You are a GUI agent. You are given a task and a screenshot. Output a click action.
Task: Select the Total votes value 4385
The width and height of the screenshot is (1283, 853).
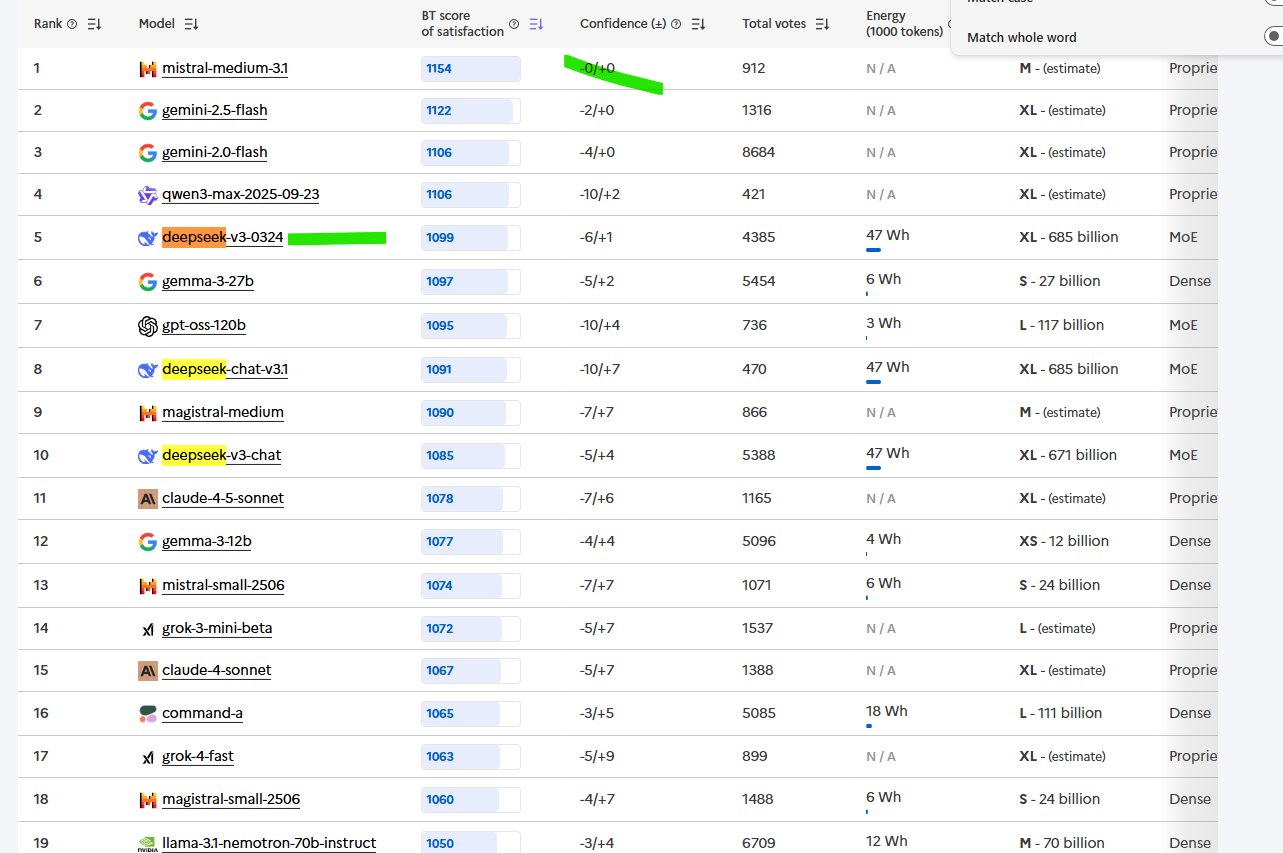click(x=759, y=238)
